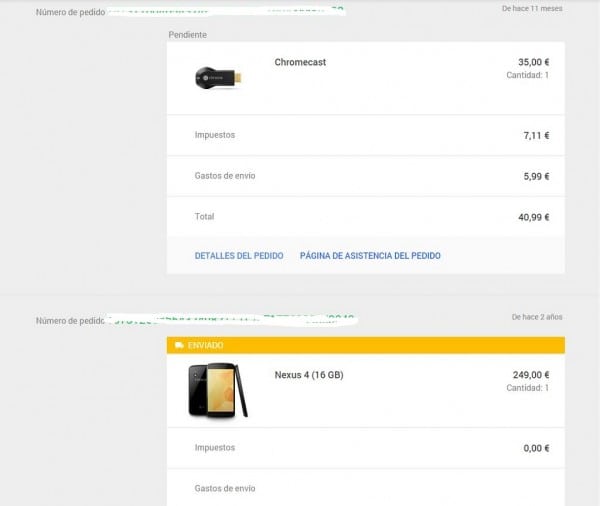
Task: Click Impuestos label in Chromecast order
Action: 215,135
